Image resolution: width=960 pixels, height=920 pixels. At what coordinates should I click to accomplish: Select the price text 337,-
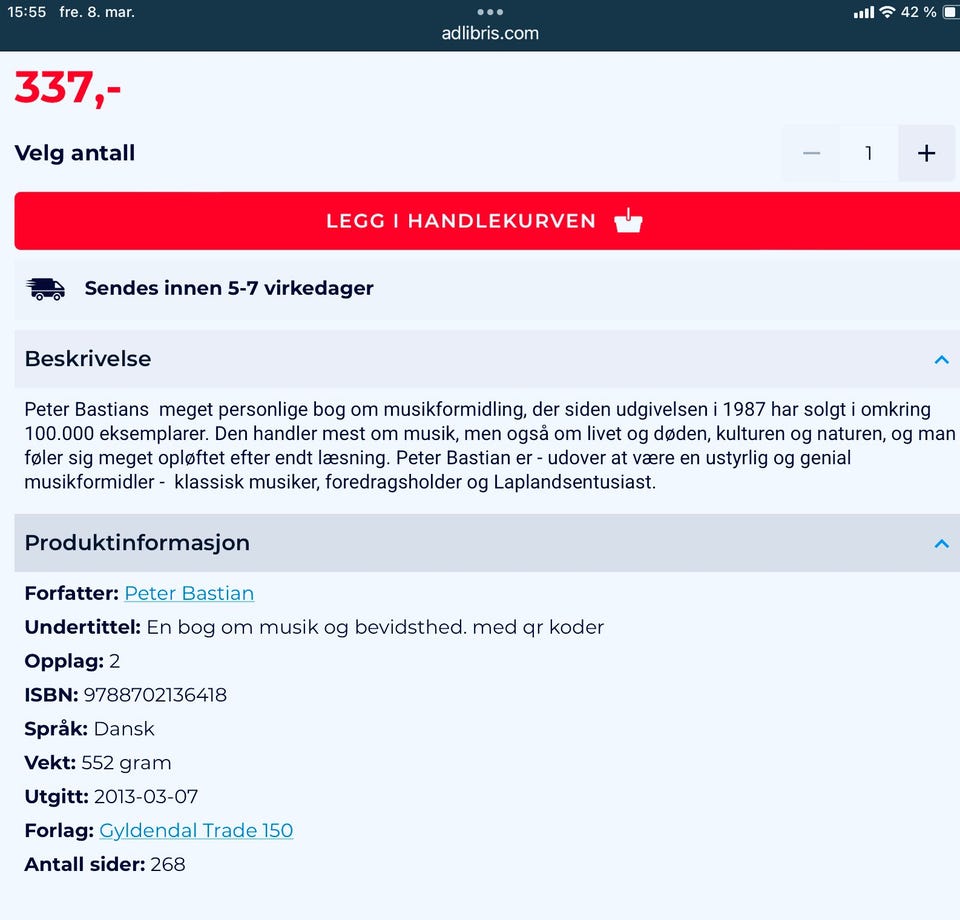67,88
